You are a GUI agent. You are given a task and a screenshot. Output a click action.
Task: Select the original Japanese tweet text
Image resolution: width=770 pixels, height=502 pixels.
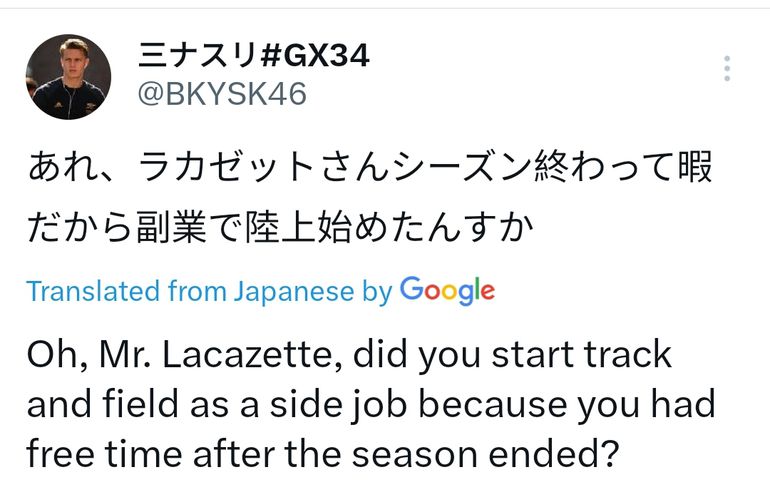(x=368, y=197)
